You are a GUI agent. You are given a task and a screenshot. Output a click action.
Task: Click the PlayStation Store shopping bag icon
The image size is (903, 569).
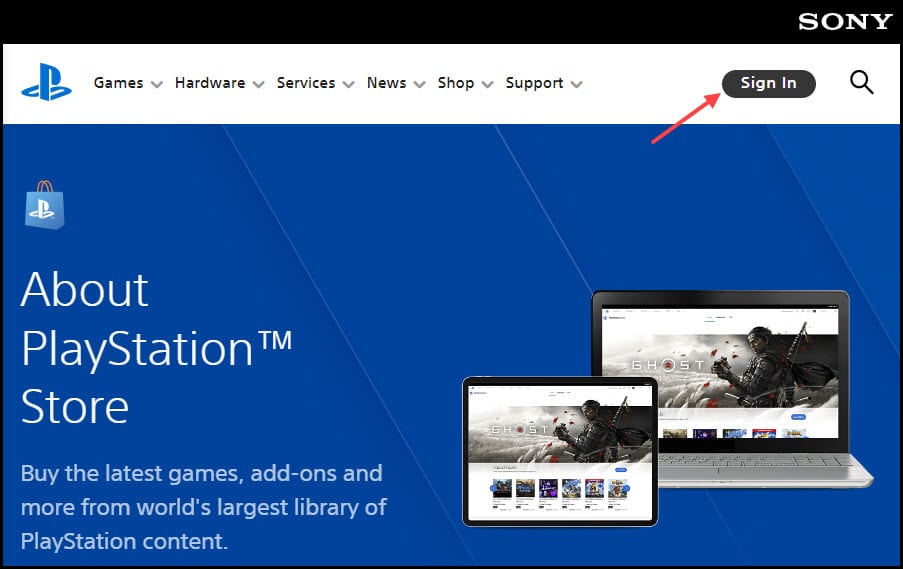(45, 205)
